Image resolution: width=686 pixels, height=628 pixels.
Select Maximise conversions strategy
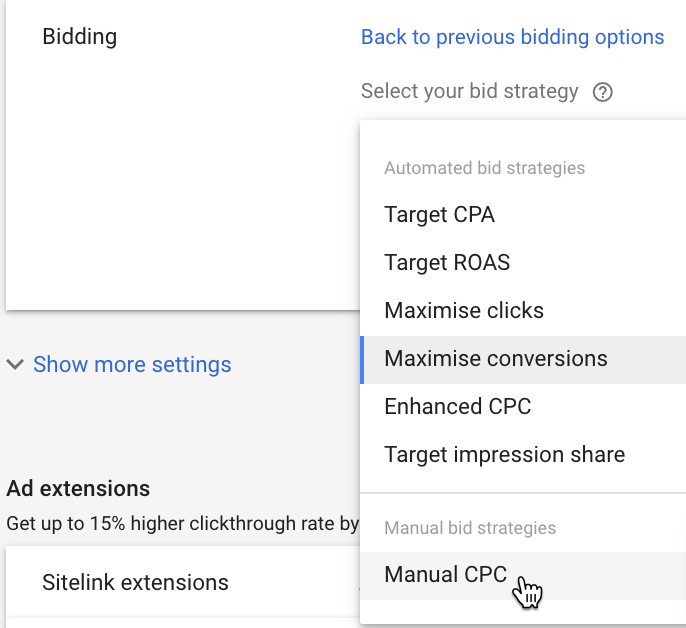(496, 358)
